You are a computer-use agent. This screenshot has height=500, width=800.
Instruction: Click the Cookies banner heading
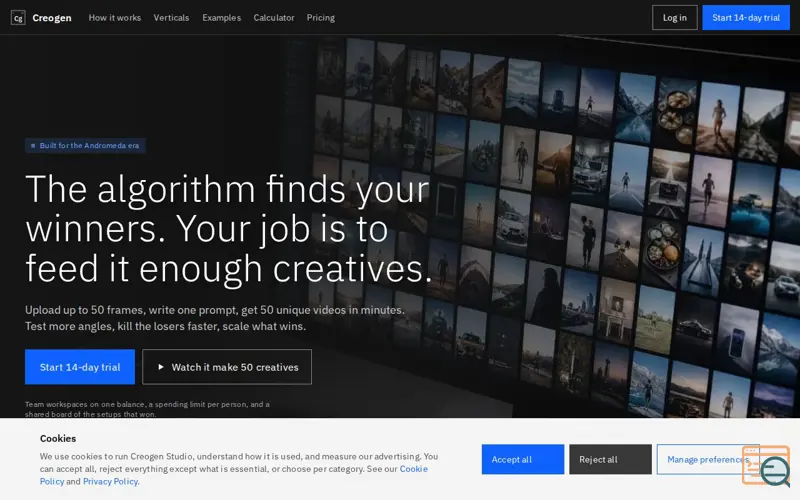point(58,439)
